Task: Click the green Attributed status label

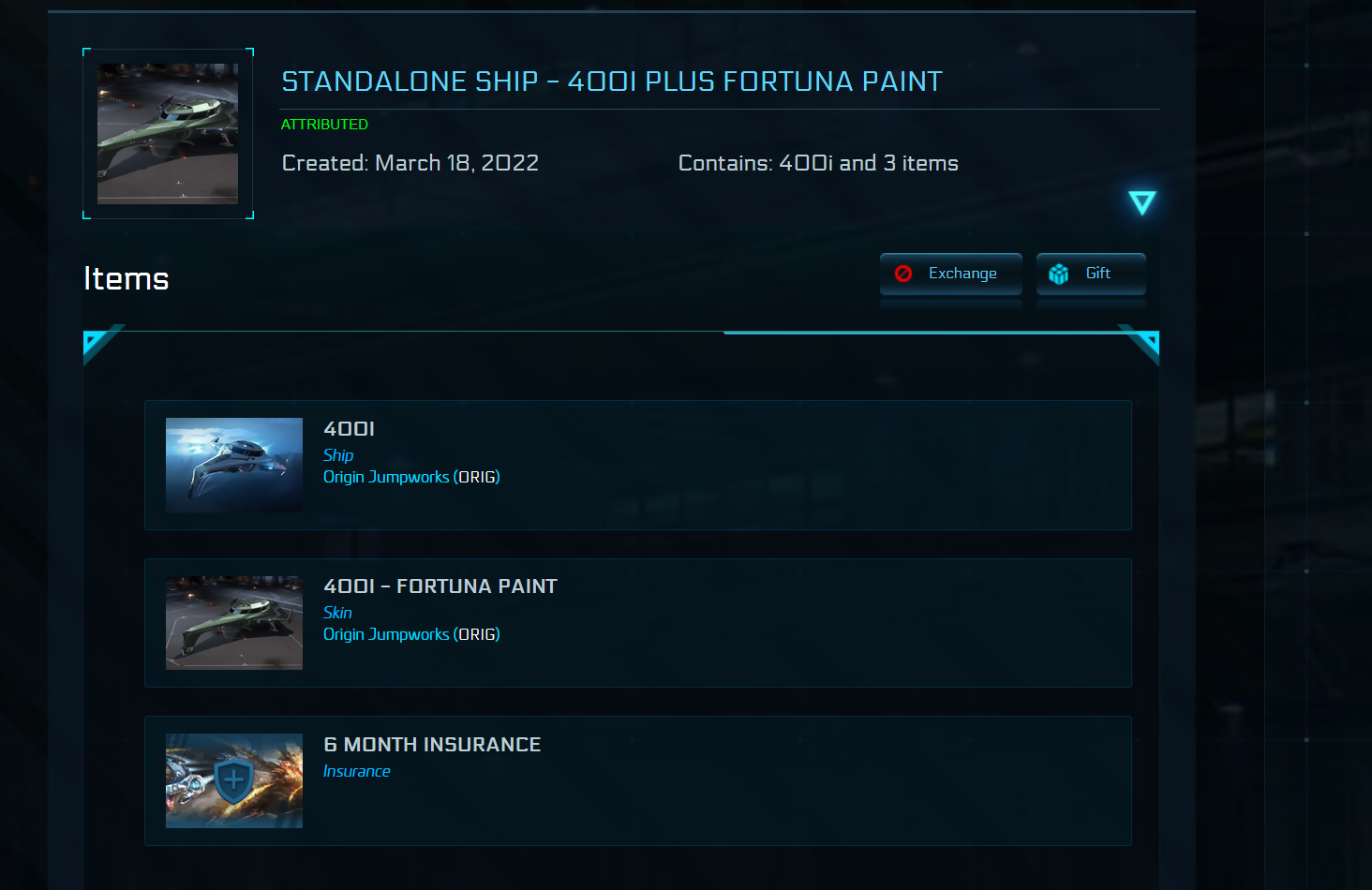Action: 324,124
